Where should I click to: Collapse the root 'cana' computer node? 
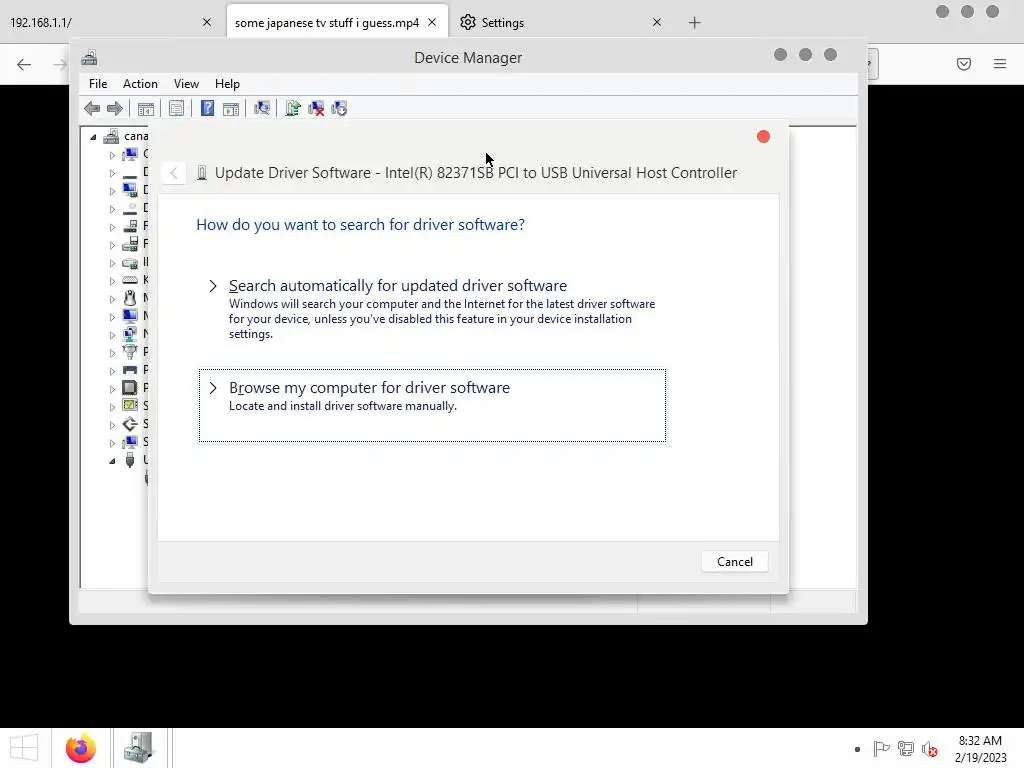93,137
